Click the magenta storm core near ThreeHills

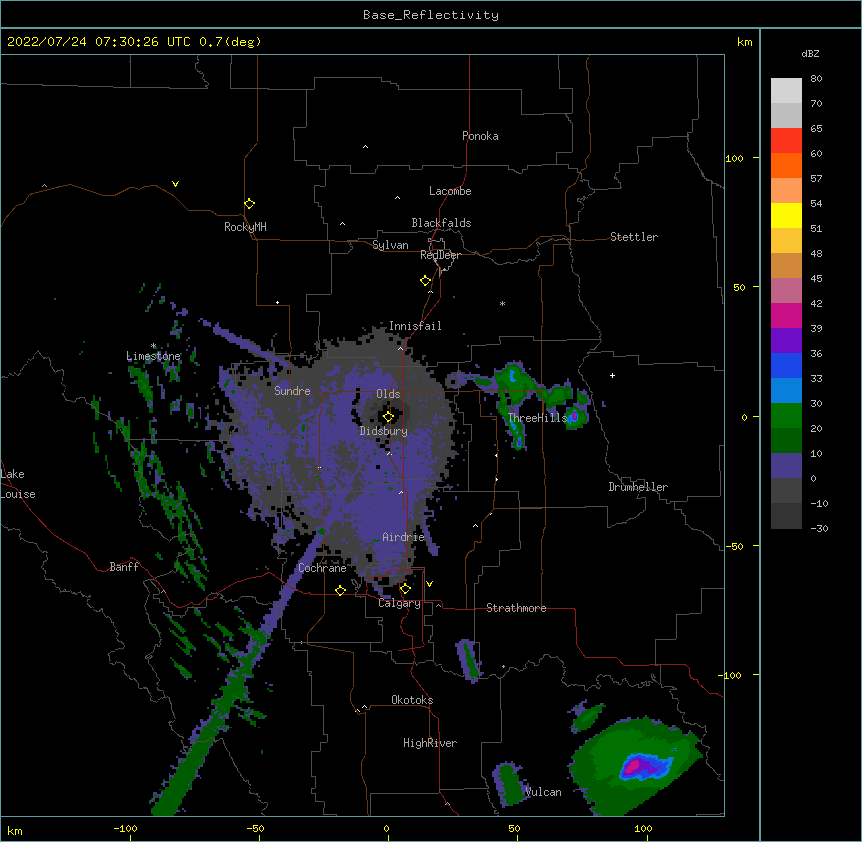(x=574, y=416)
